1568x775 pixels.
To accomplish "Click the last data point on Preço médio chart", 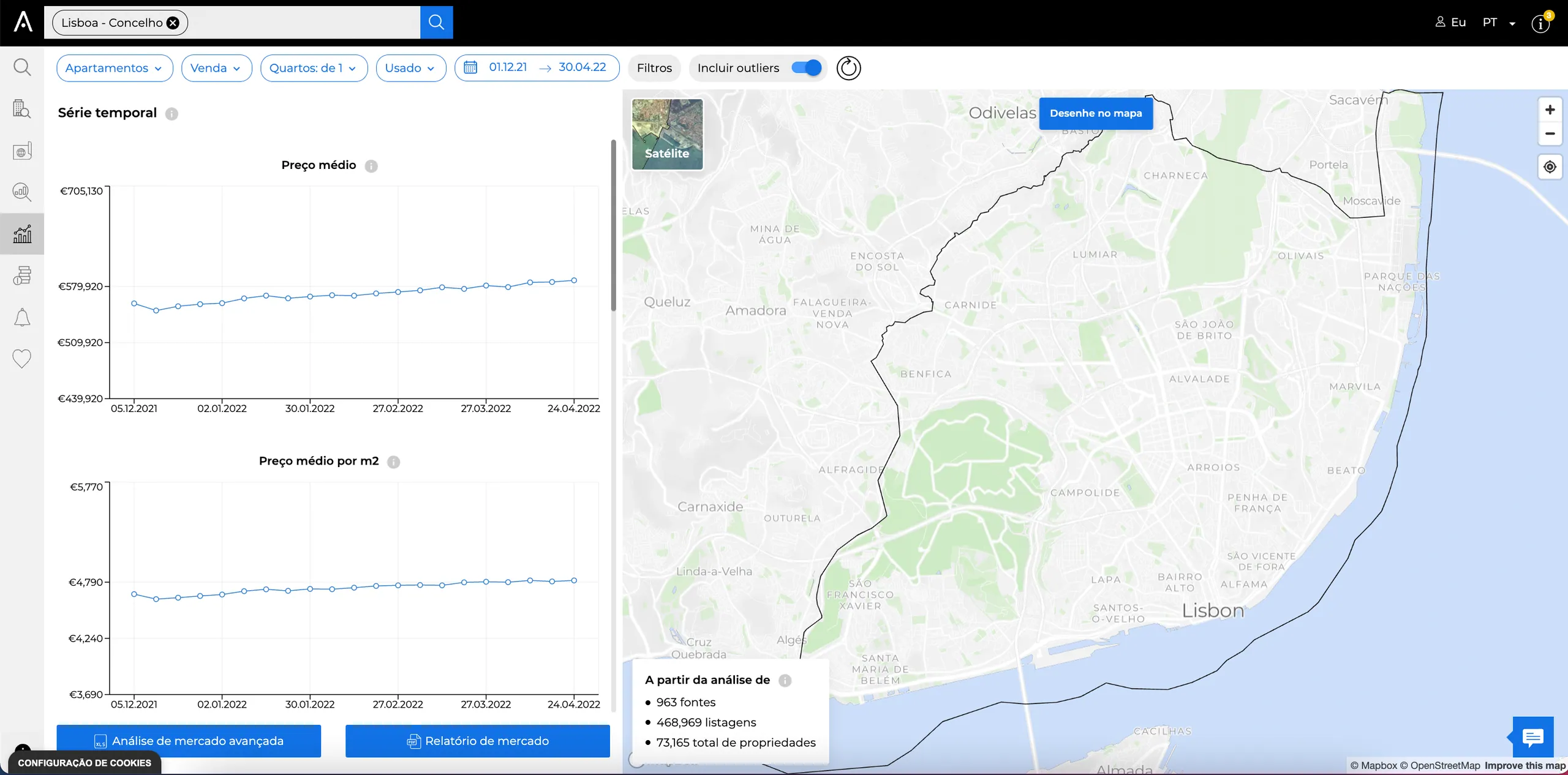I will click(574, 280).
